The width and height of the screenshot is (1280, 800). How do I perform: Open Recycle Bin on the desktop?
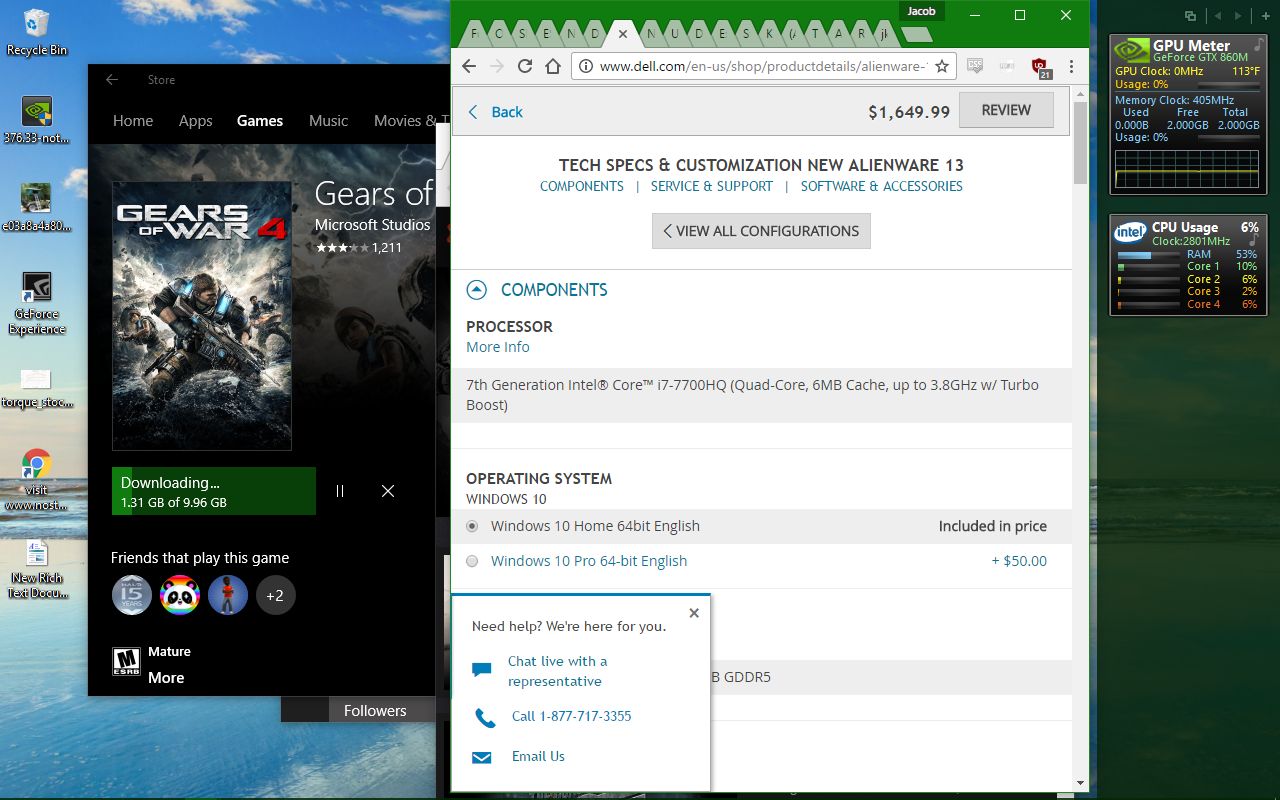point(36,28)
